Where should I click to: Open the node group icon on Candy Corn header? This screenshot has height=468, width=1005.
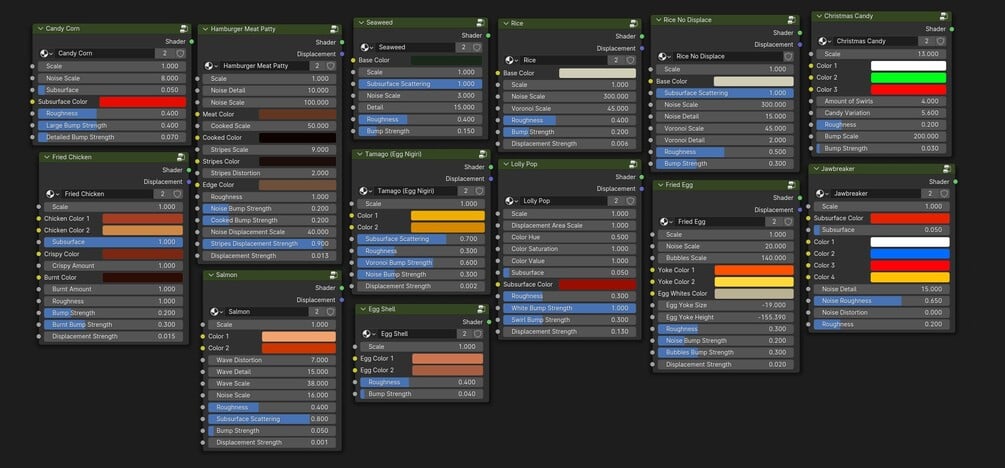click(184, 29)
